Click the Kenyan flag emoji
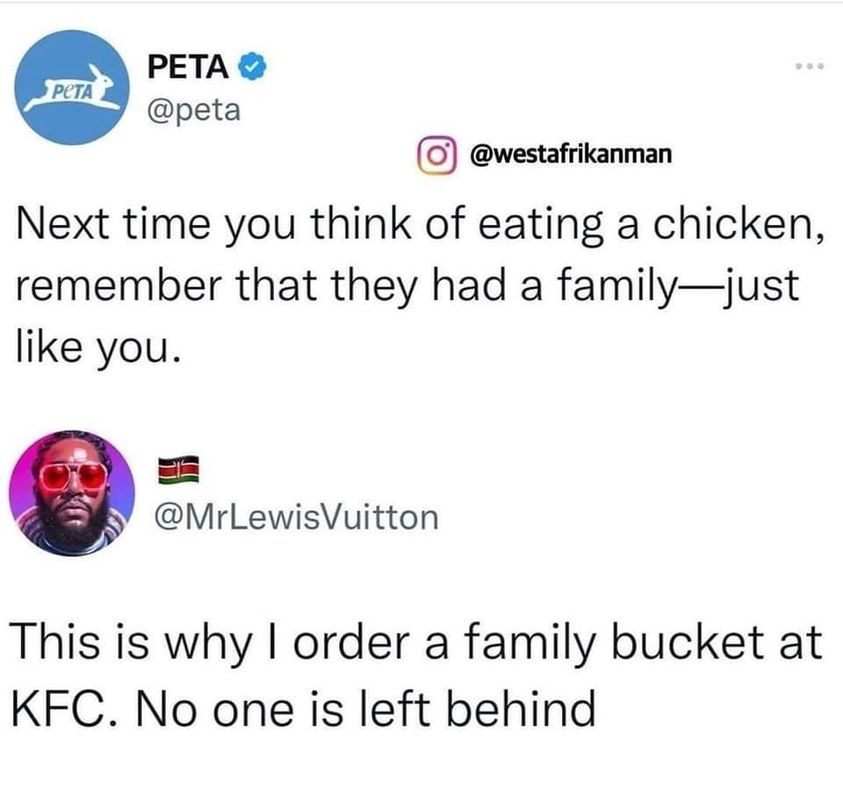843x810 pixels. tap(180, 469)
